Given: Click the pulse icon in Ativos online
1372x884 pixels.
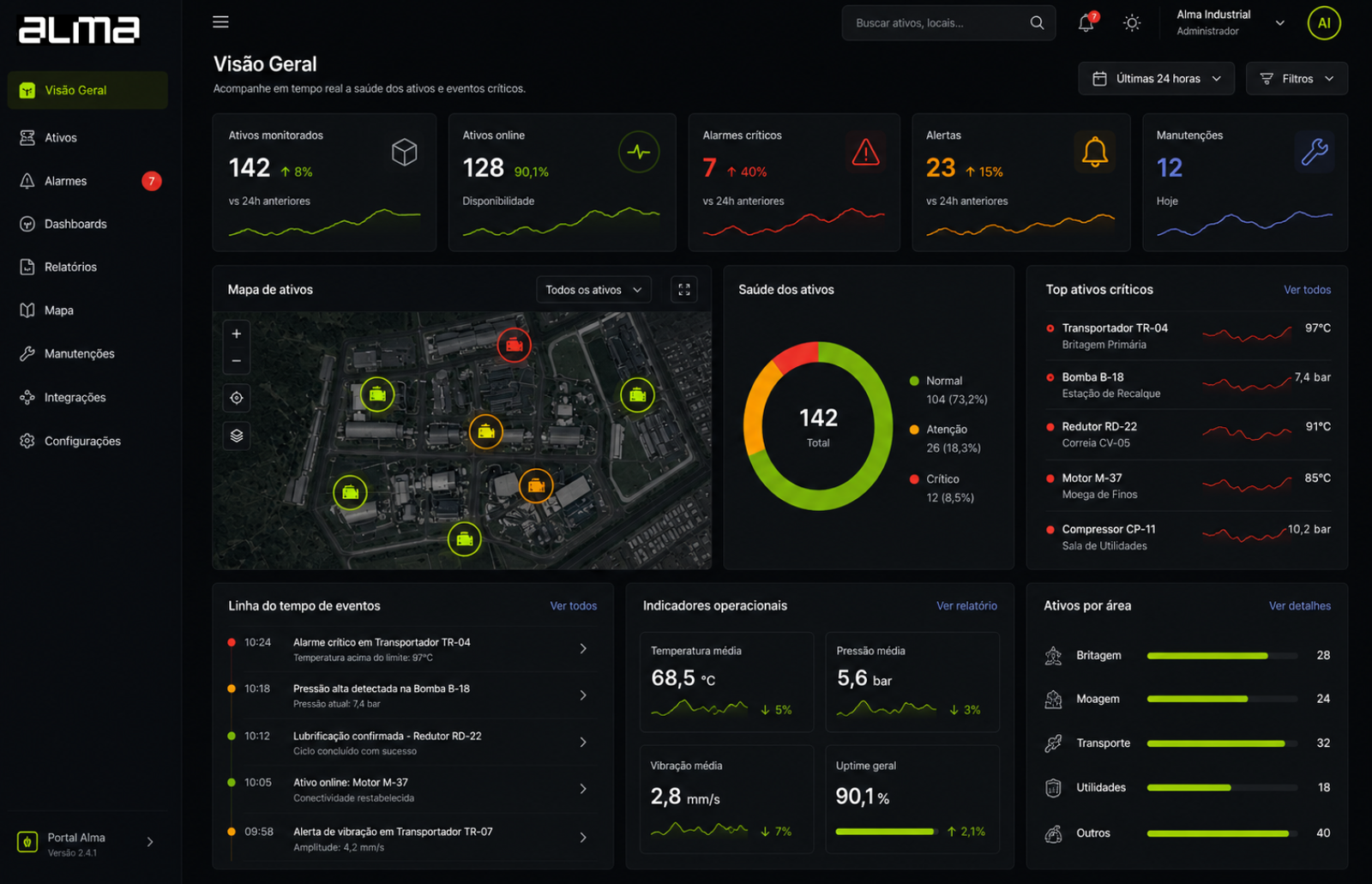Looking at the screenshot, I should pyautogui.click(x=639, y=152).
